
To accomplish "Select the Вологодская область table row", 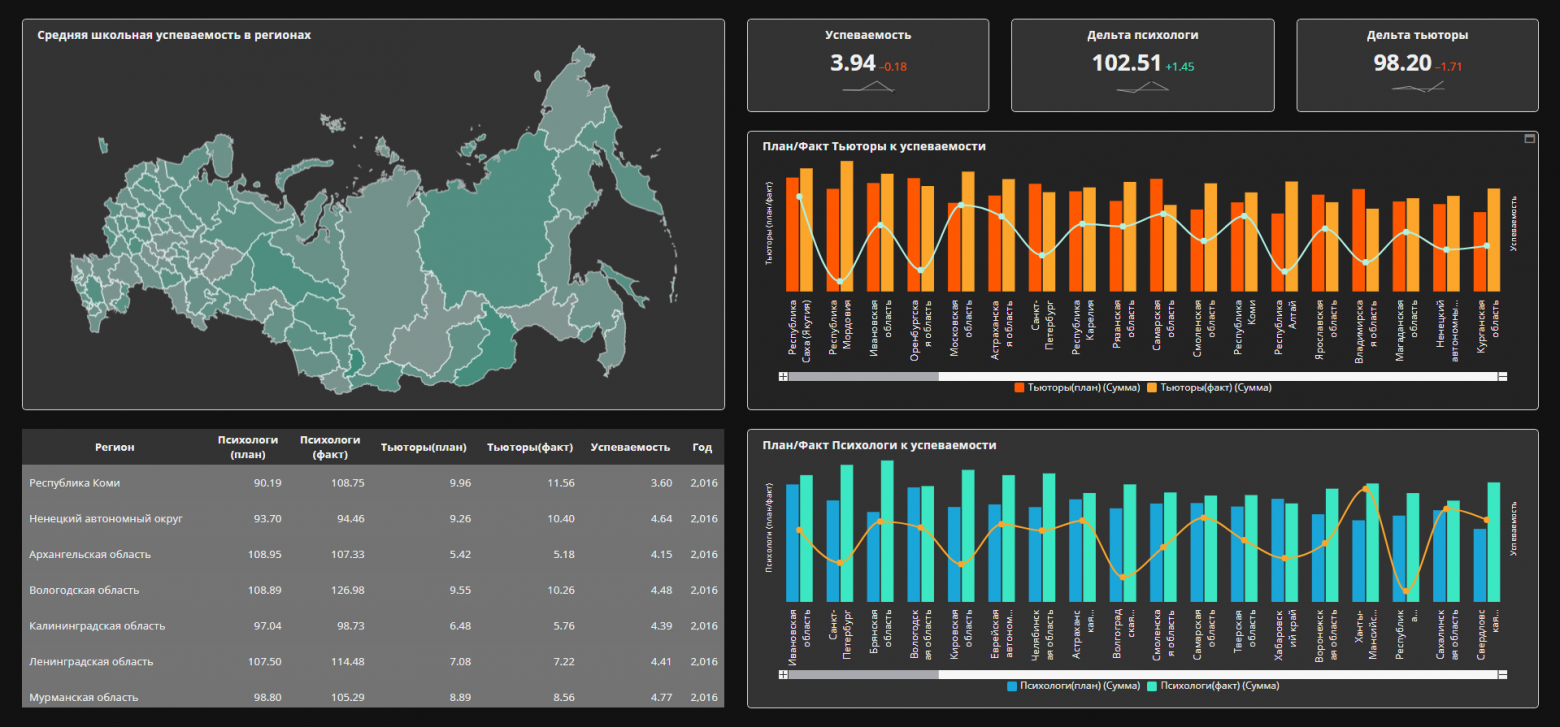I will pyautogui.click(x=372, y=590).
